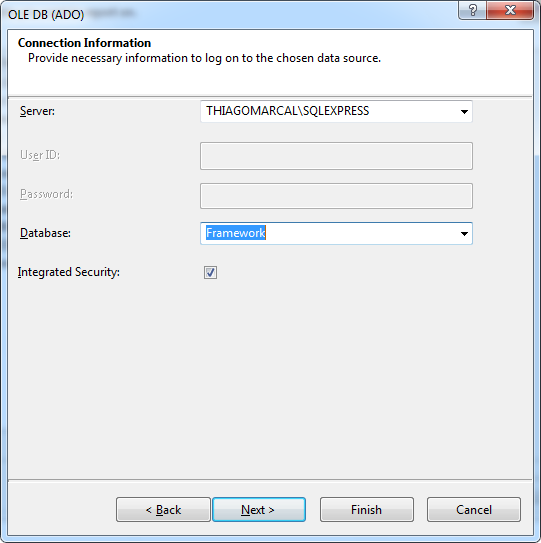Click the help question mark icon
Screen dimensions: 541x543
[x=473, y=10]
